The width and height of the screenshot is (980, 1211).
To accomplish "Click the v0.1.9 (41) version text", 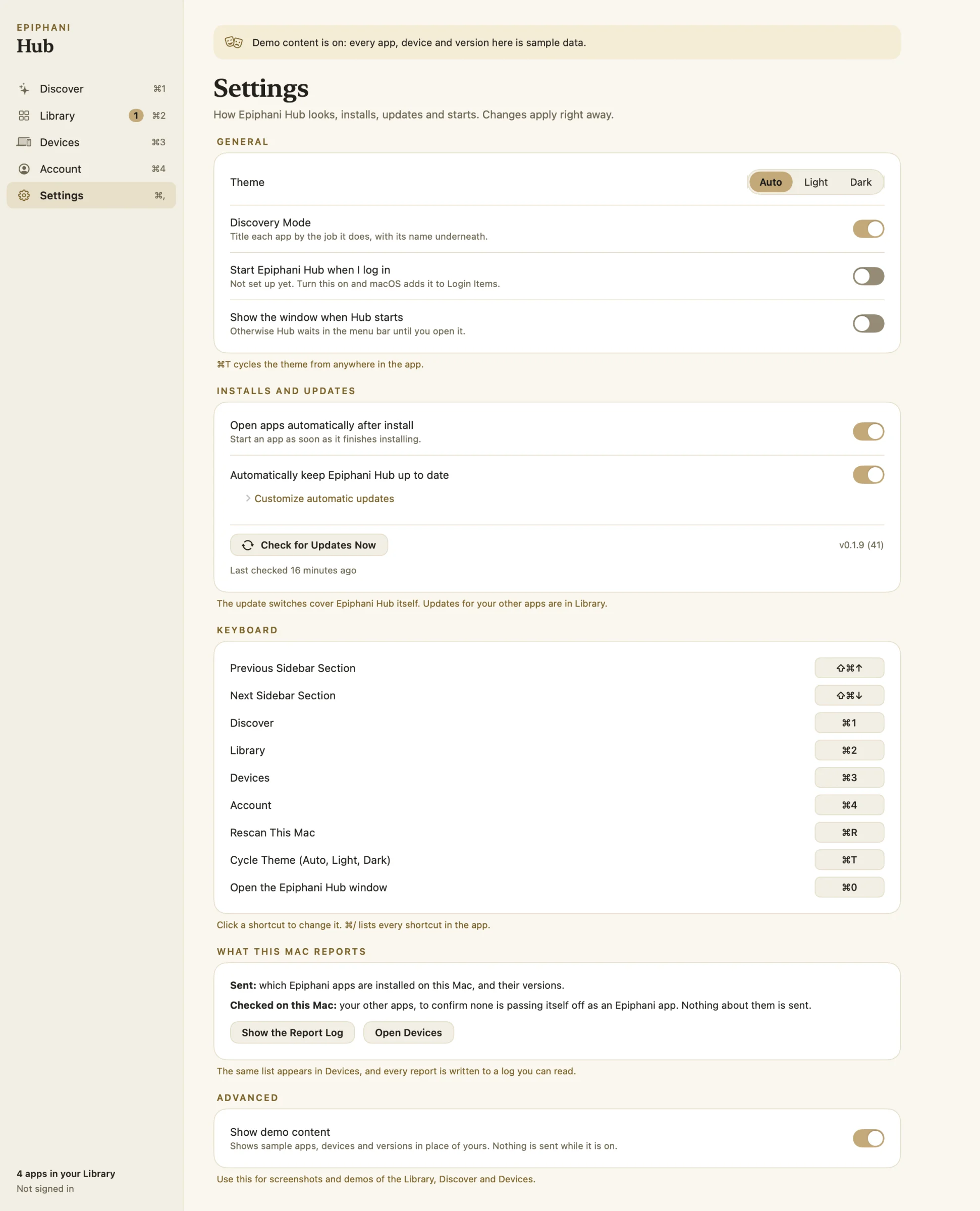I will (x=861, y=545).
